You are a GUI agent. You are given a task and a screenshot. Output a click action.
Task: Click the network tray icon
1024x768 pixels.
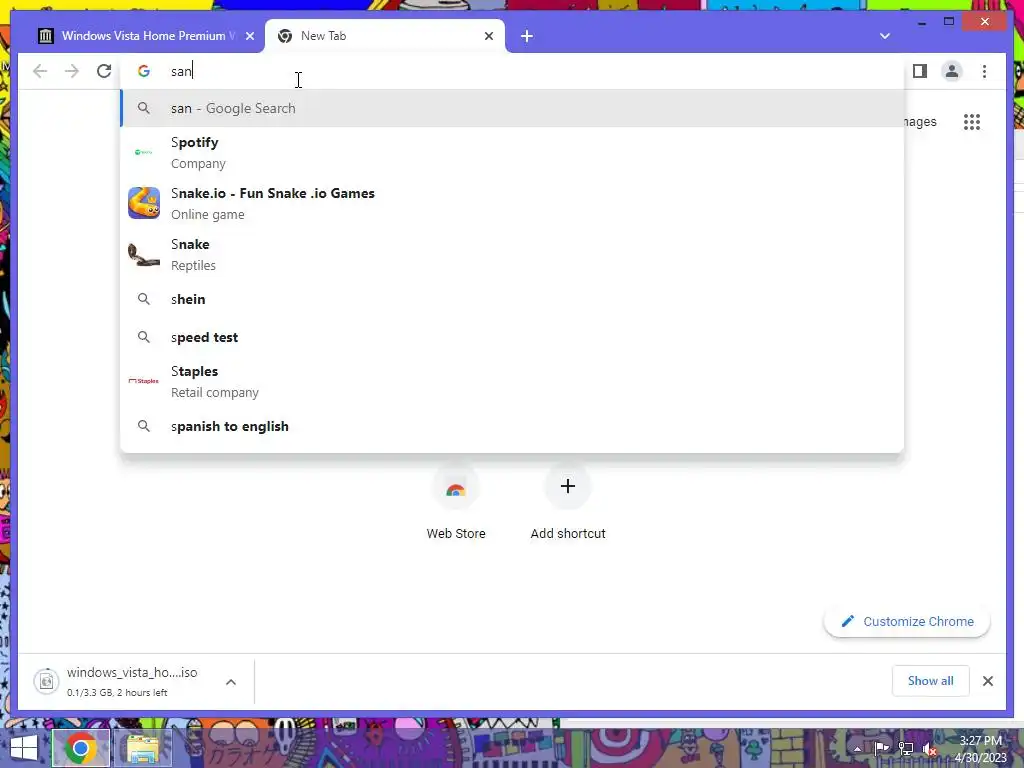click(x=905, y=749)
